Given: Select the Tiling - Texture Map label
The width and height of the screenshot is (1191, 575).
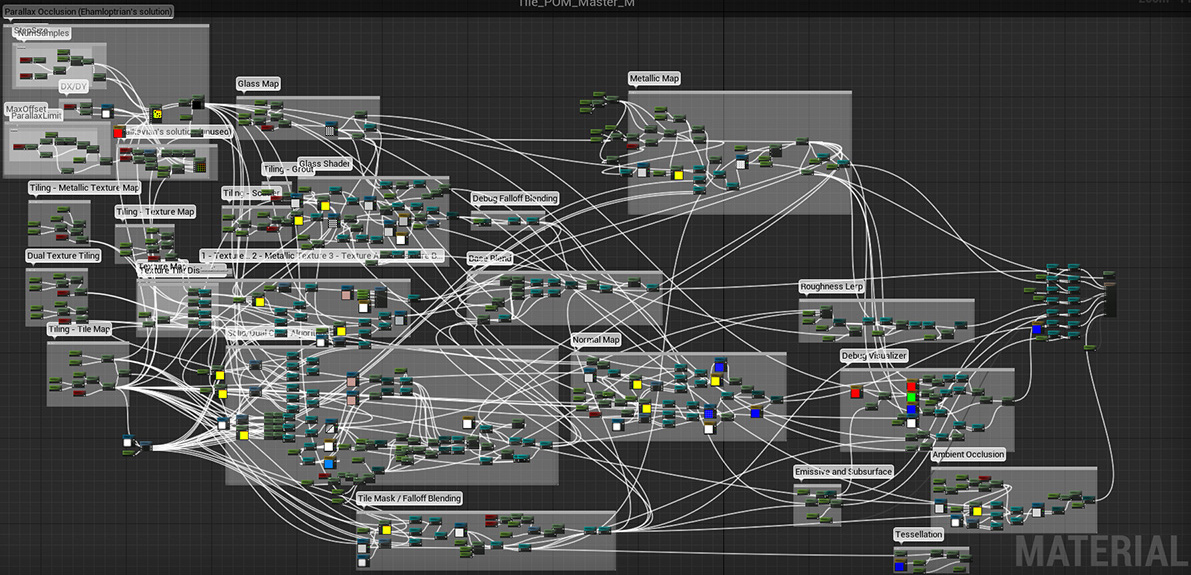Looking at the screenshot, I should point(155,211).
